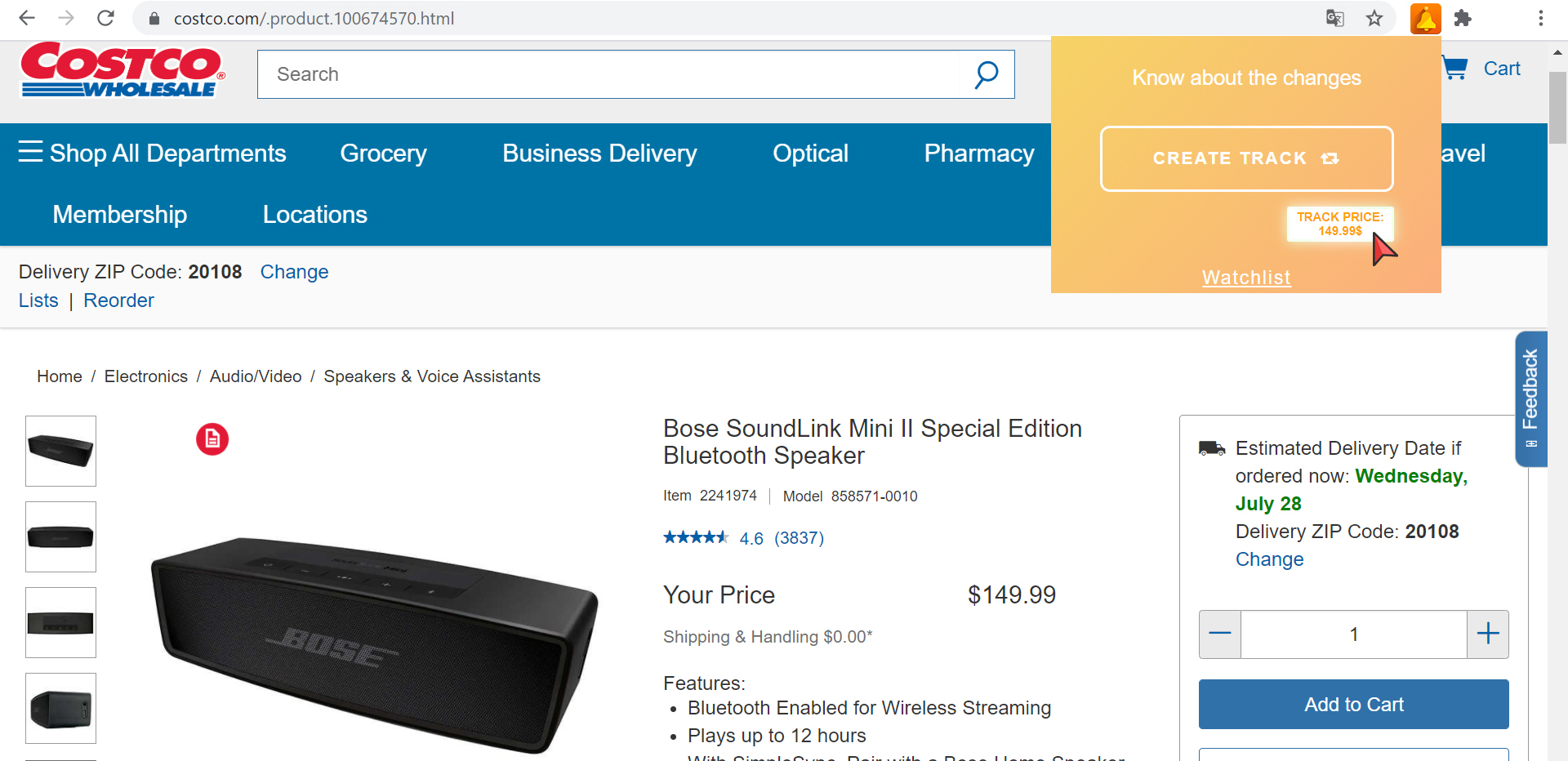Image resolution: width=1568 pixels, height=761 pixels.
Task: Click the CREATE TRACK button
Action: (x=1246, y=158)
